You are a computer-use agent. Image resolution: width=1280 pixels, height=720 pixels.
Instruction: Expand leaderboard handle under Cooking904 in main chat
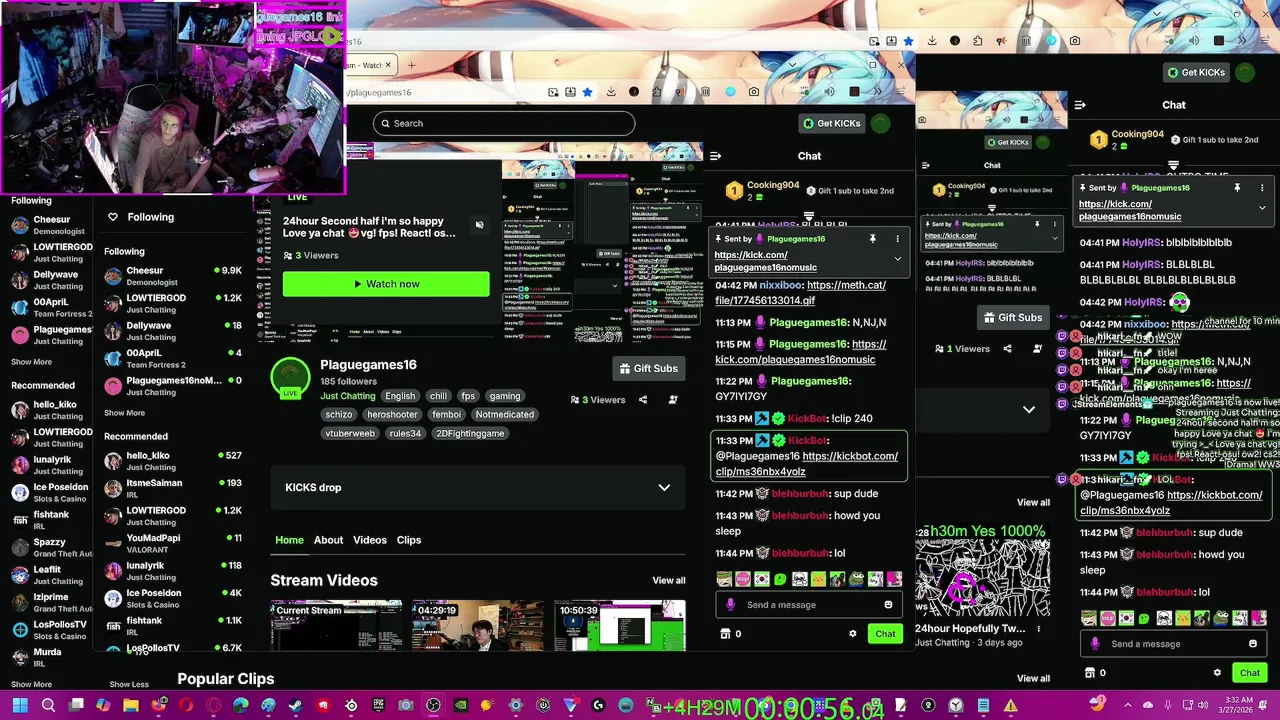coord(809,215)
